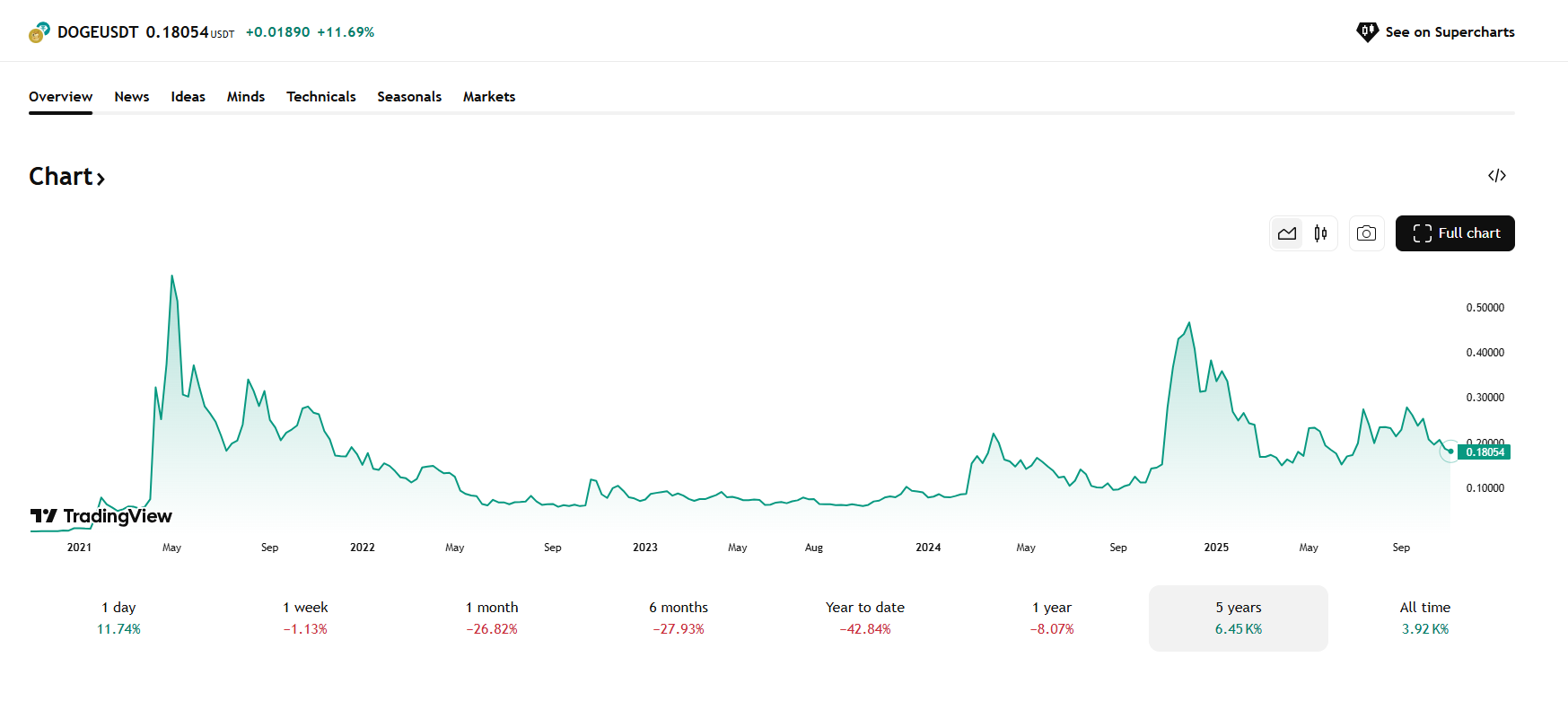This screenshot has width=1568, height=710.
Task: Select the 1 month range
Action: [x=492, y=618]
